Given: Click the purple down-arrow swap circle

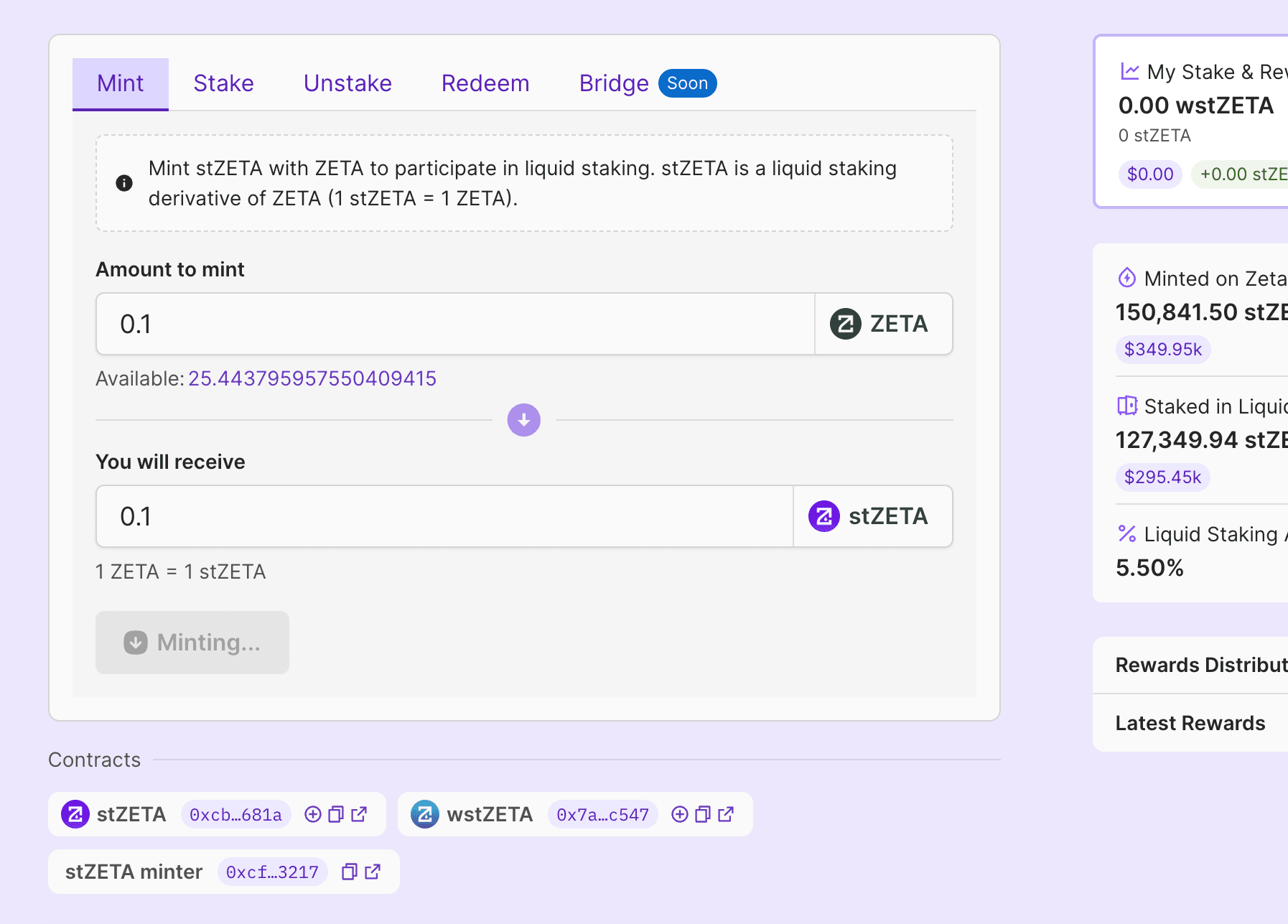Looking at the screenshot, I should click(x=524, y=420).
